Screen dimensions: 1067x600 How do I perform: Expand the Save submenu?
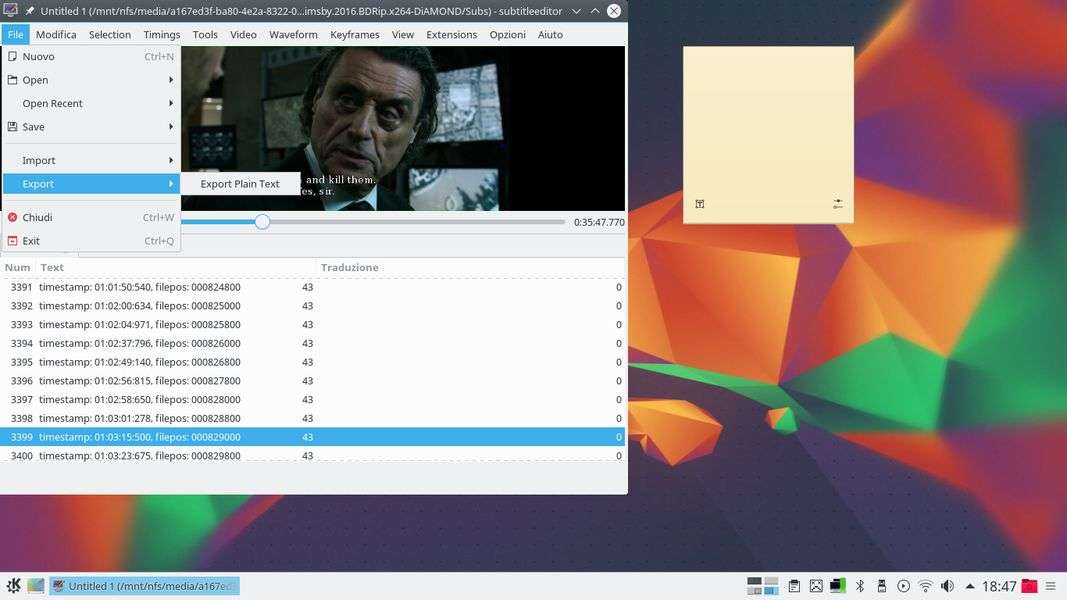[x=91, y=127]
